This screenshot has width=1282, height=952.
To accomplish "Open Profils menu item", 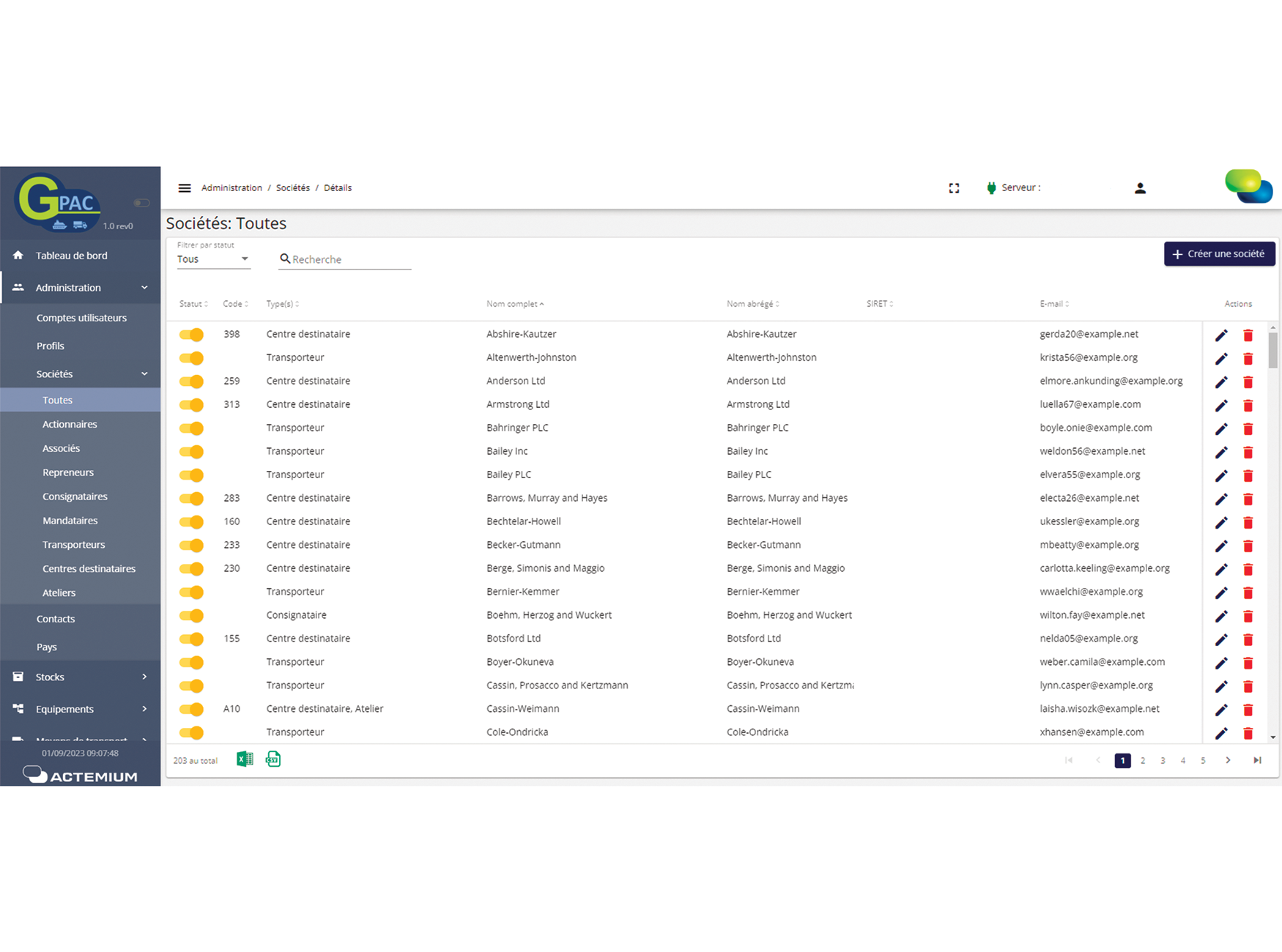I will [51, 346].
